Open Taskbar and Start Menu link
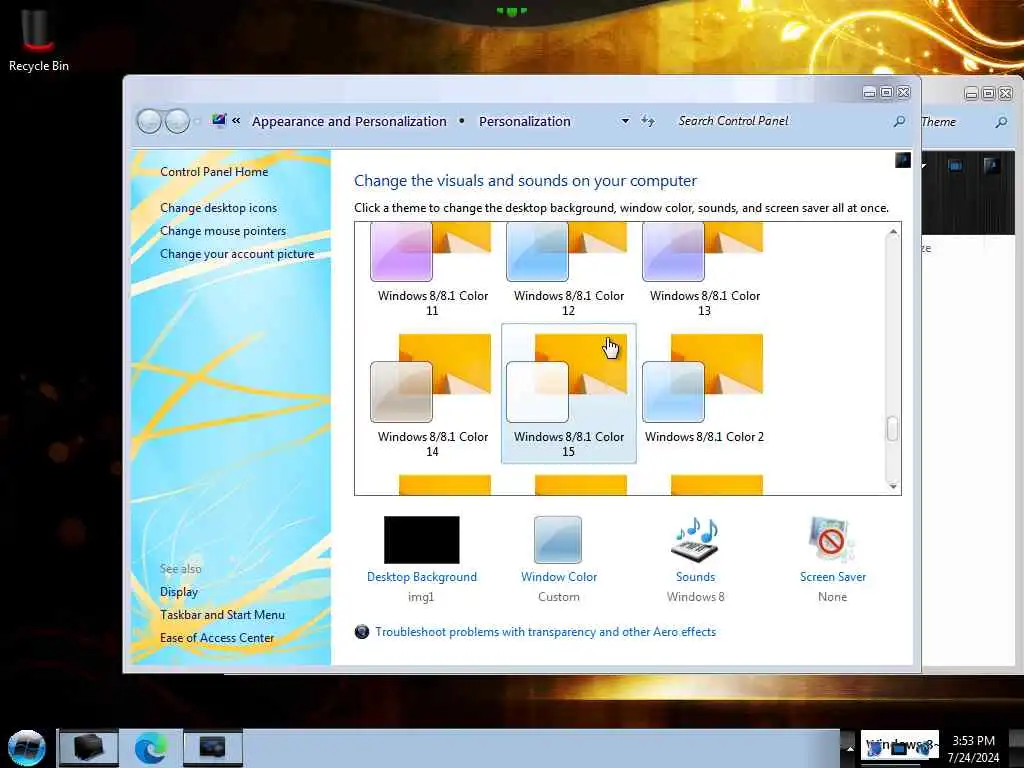 [222, 615]
